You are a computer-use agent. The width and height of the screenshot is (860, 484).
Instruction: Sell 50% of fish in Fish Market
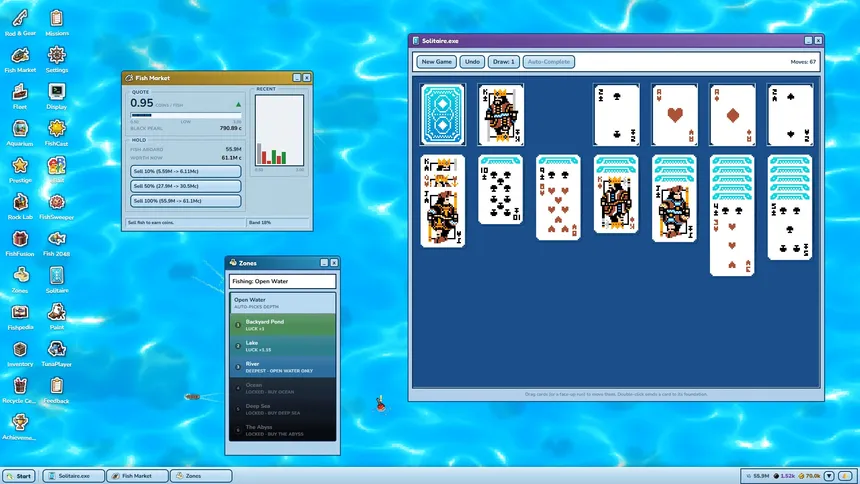click(185, 186)
